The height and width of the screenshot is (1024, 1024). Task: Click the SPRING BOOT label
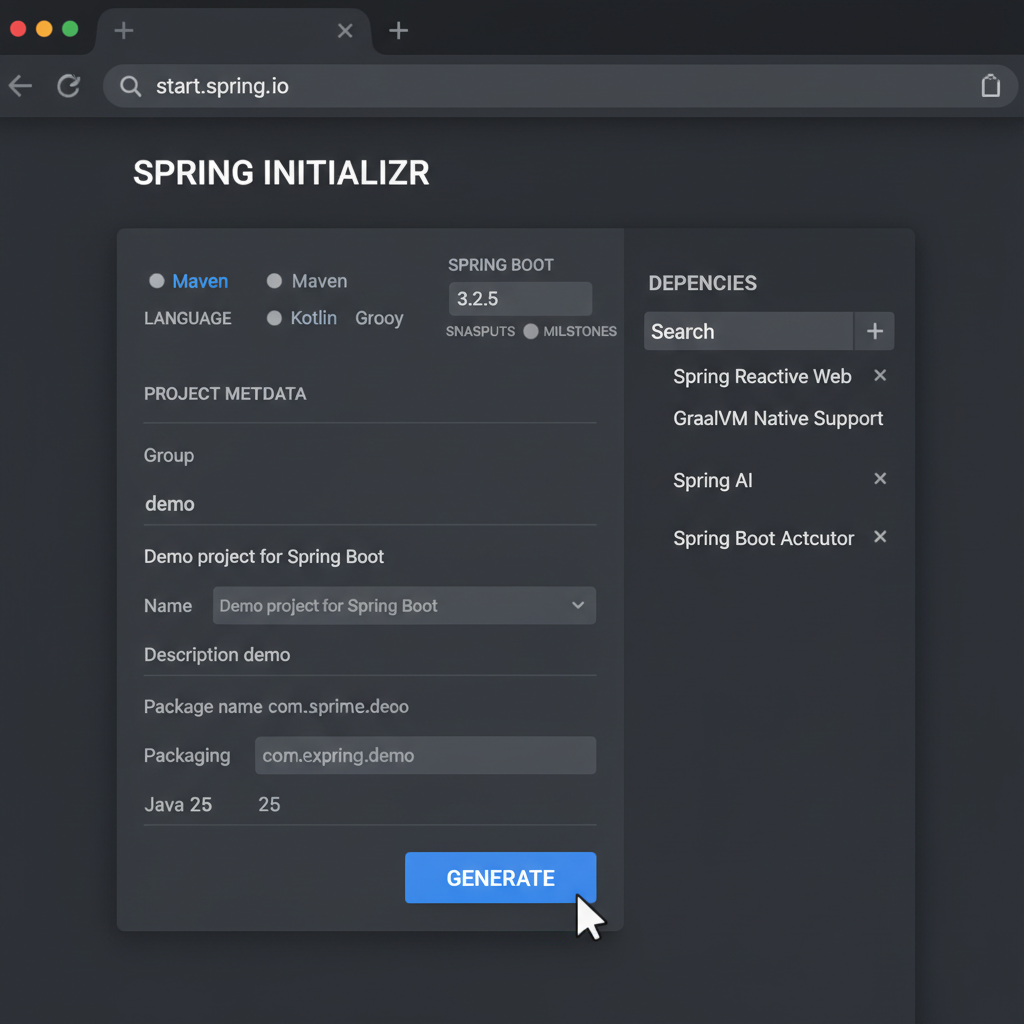click(x=501, y=265)
